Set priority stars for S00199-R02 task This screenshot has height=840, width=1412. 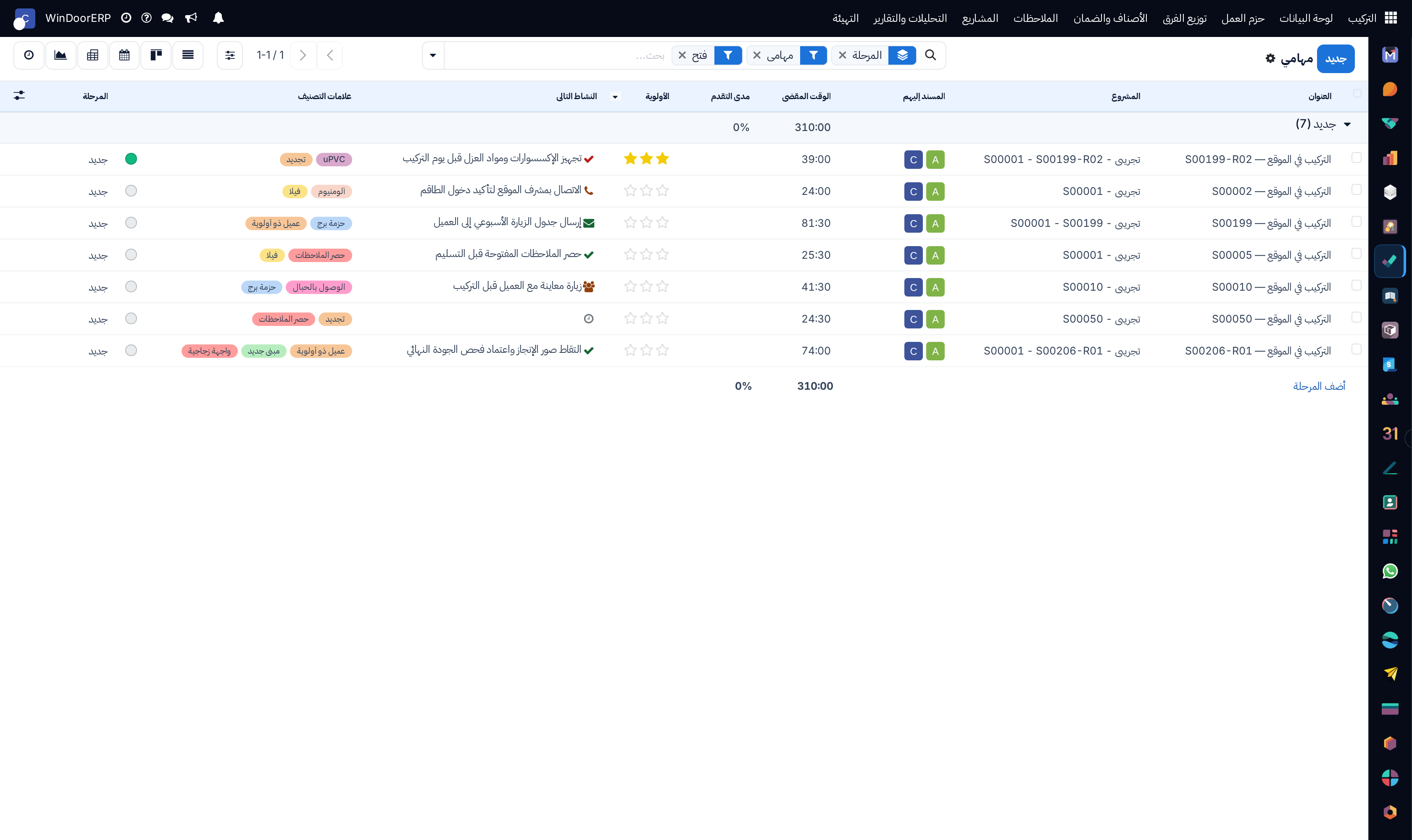[646, 158]
